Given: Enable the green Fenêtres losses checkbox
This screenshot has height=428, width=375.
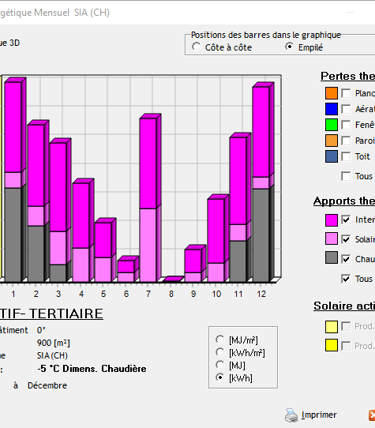Looking at the screenshot, I should [346, 125].
